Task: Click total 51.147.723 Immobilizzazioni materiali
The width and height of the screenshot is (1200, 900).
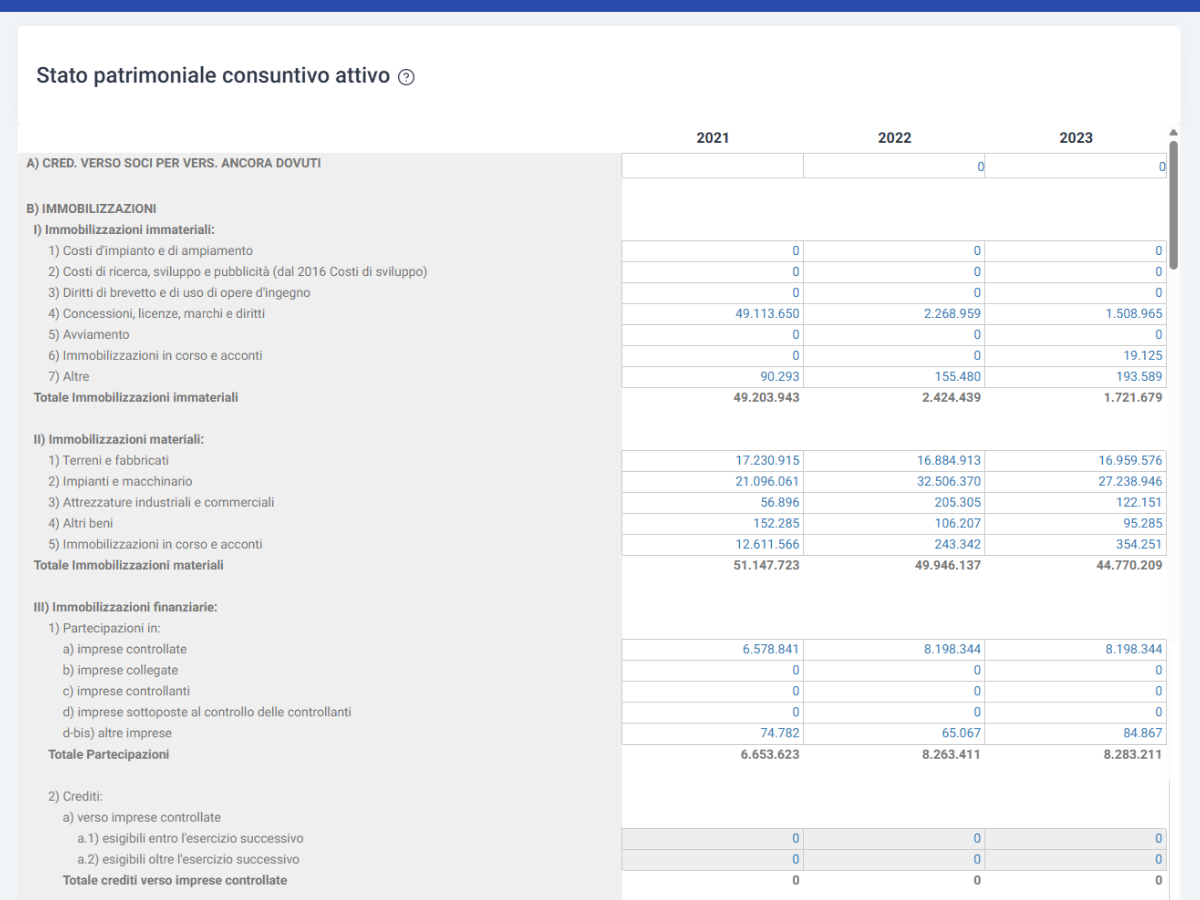Action: point(767,566)
